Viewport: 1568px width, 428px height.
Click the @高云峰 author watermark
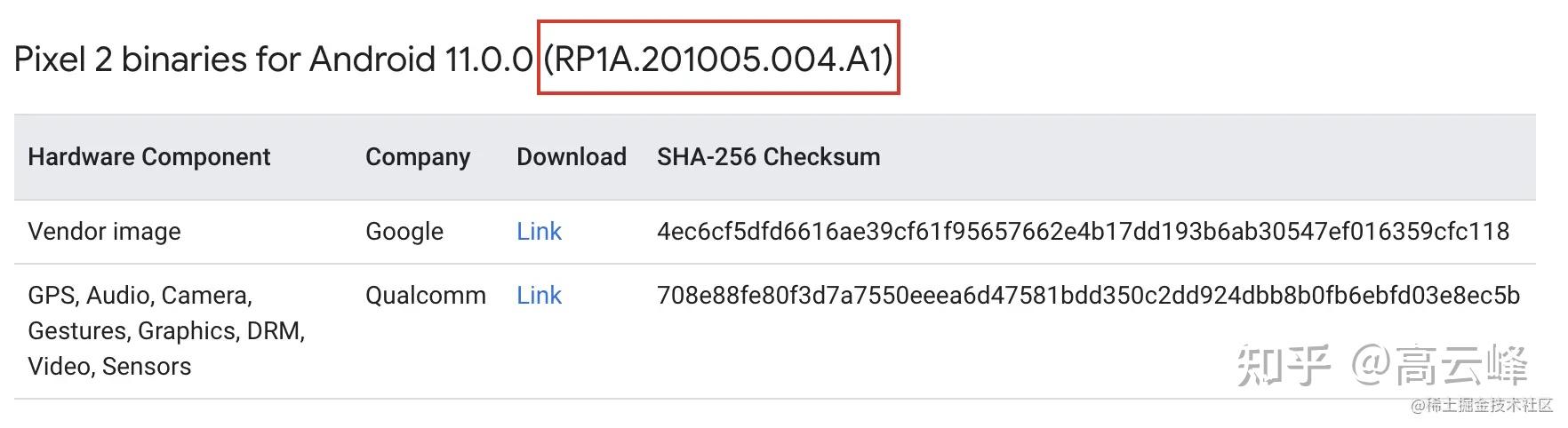pos(1440,366)
